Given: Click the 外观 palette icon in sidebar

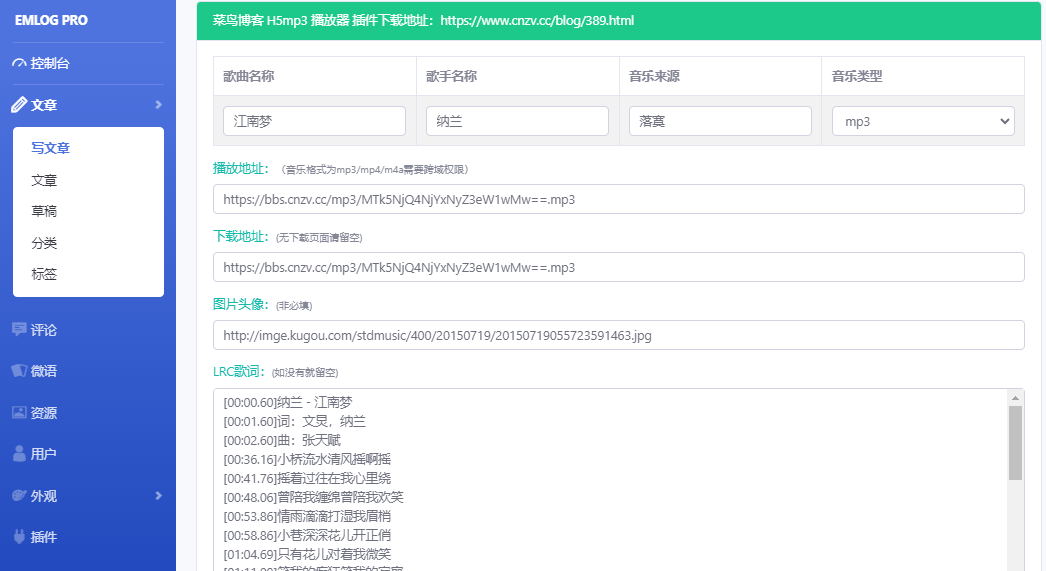Looking at the screenshot, I should click(x=19, y=496).
